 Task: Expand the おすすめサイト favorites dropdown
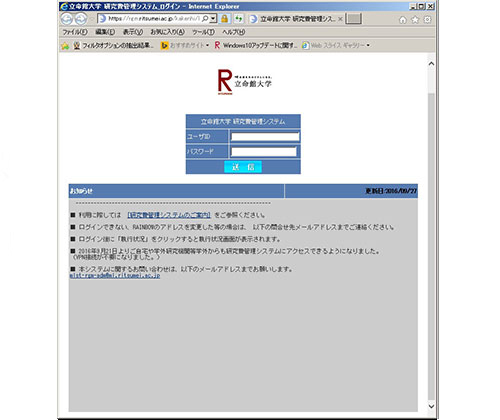pos(207,45)
